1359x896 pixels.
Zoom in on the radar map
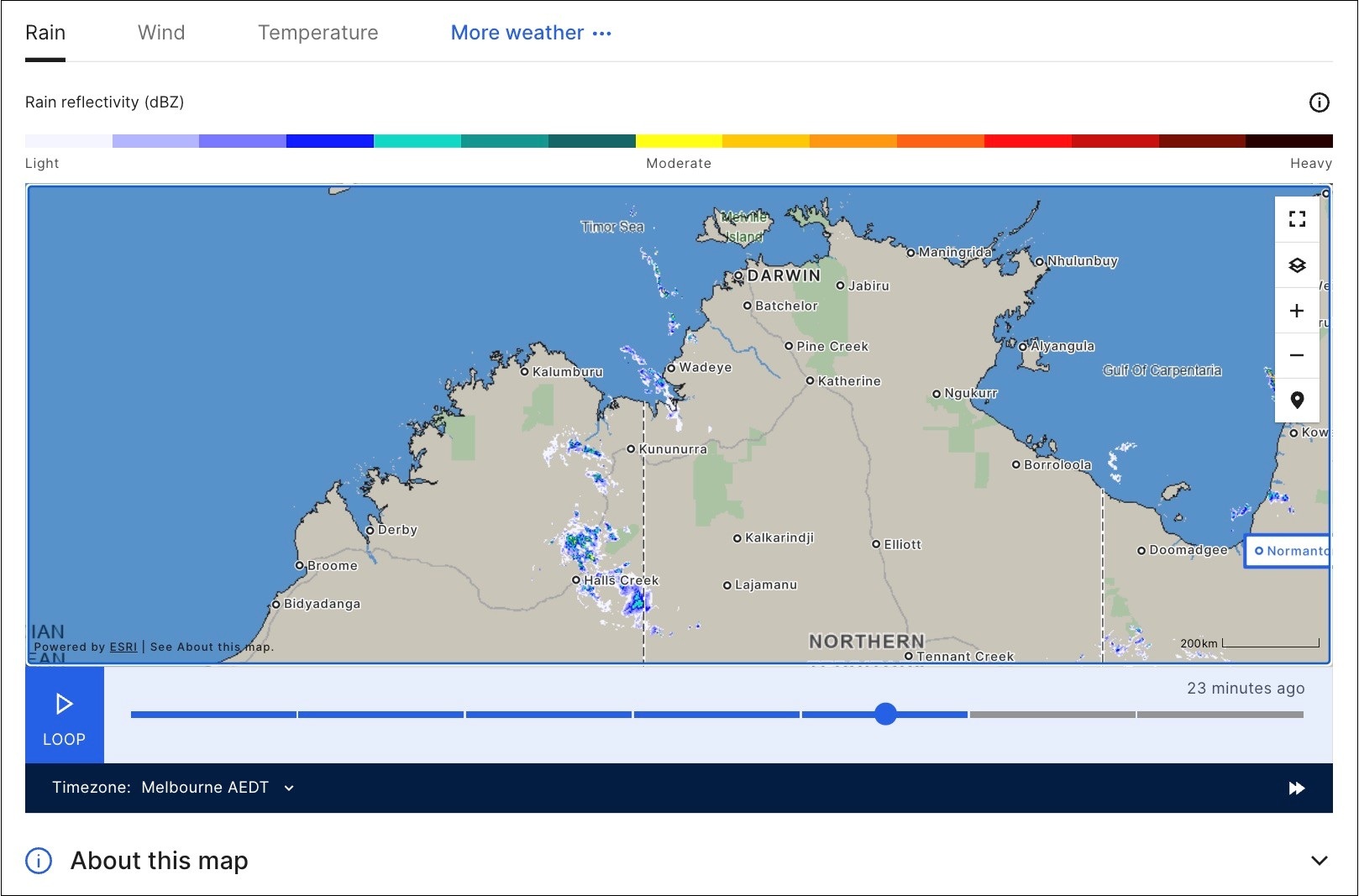1297,311
